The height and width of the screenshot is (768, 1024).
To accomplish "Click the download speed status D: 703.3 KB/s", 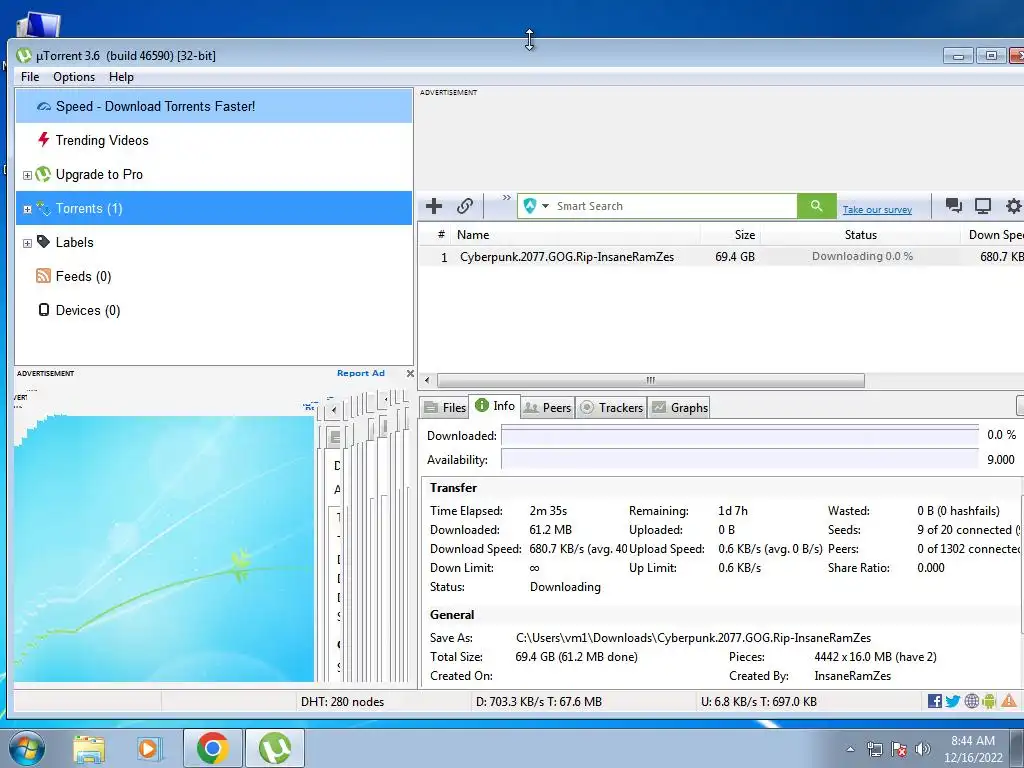I will point(539,702).
